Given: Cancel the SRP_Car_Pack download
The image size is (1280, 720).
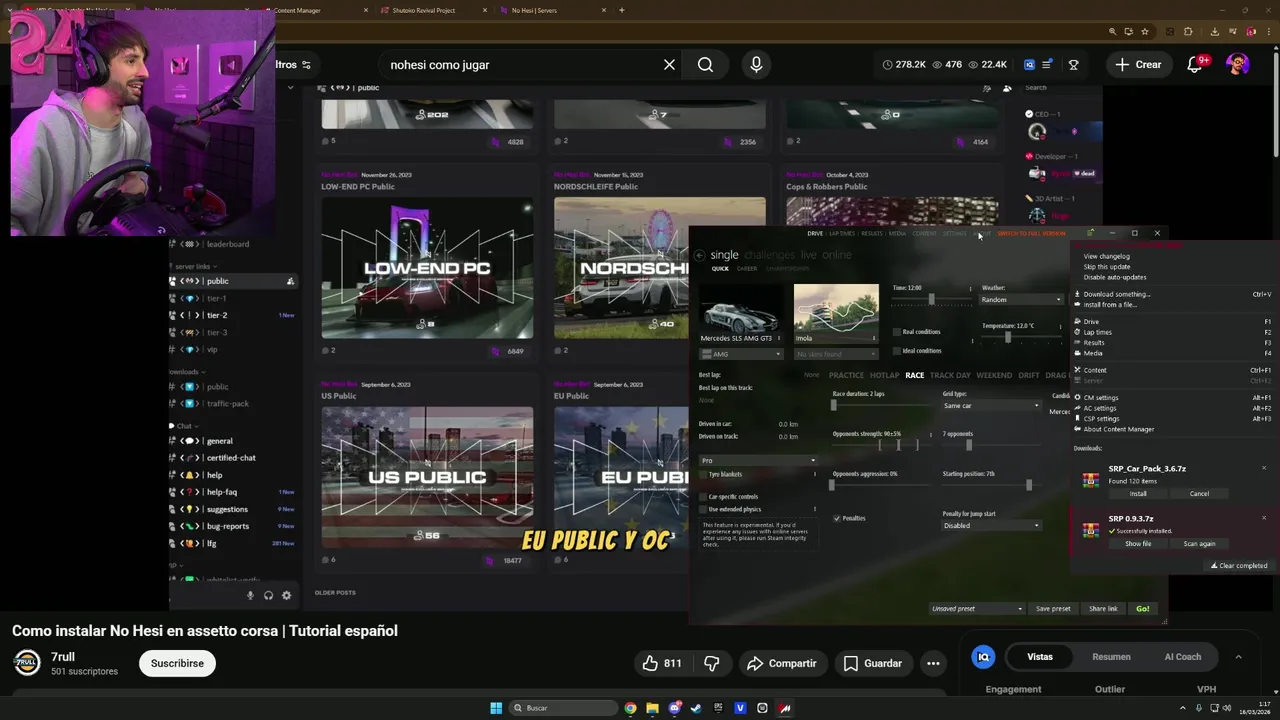Looking at the screenshot, I should 1199,494.
